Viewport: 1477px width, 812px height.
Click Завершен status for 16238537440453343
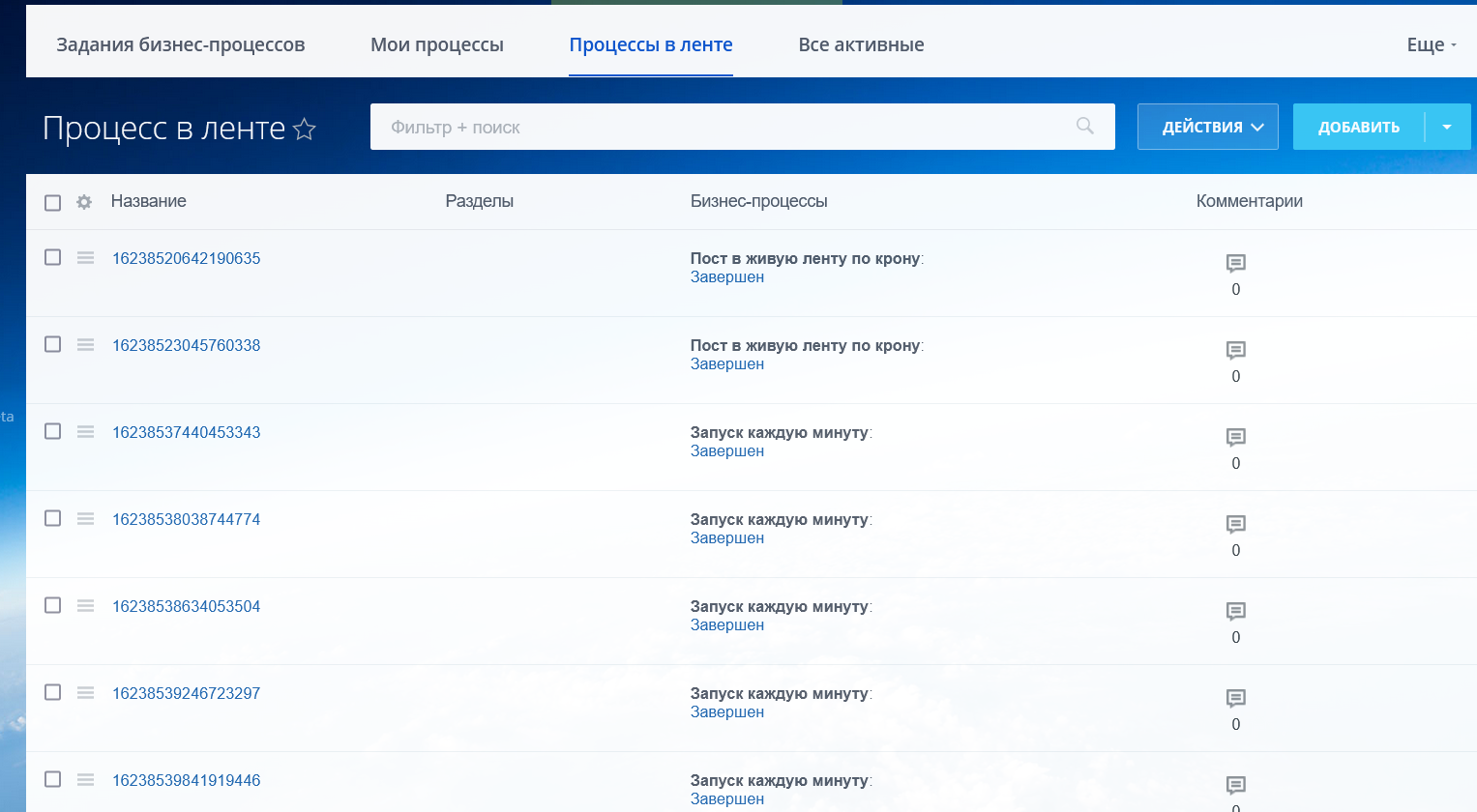[x=727, y=451]
